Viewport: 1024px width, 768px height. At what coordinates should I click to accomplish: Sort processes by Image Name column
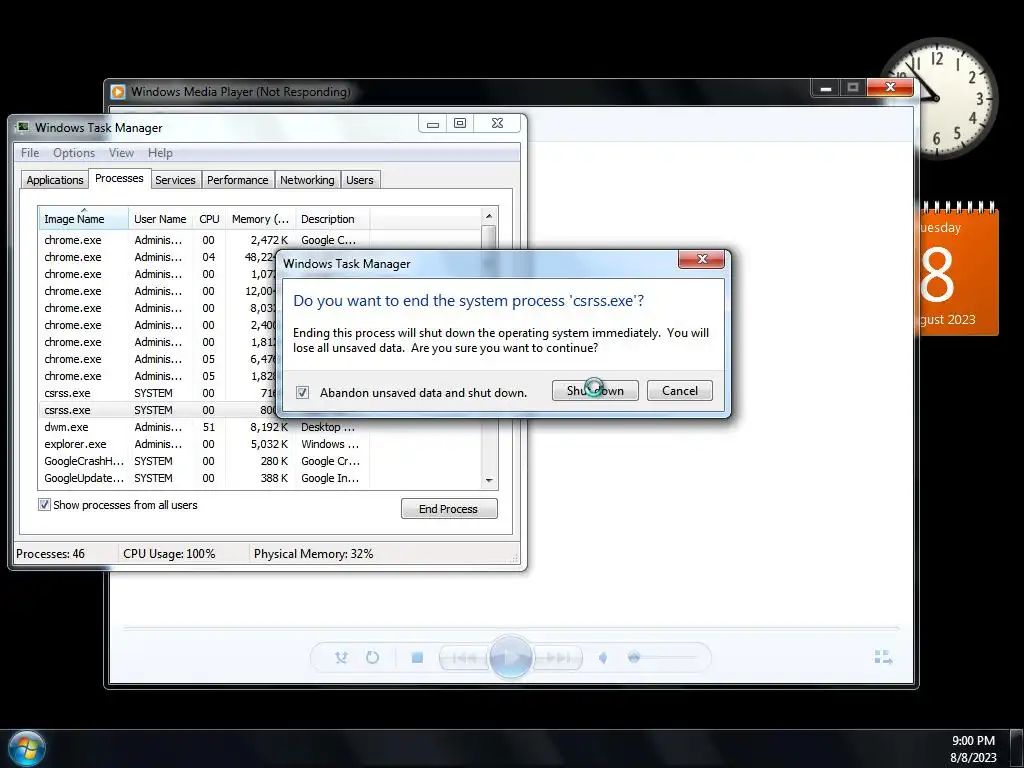coord(83,219)
